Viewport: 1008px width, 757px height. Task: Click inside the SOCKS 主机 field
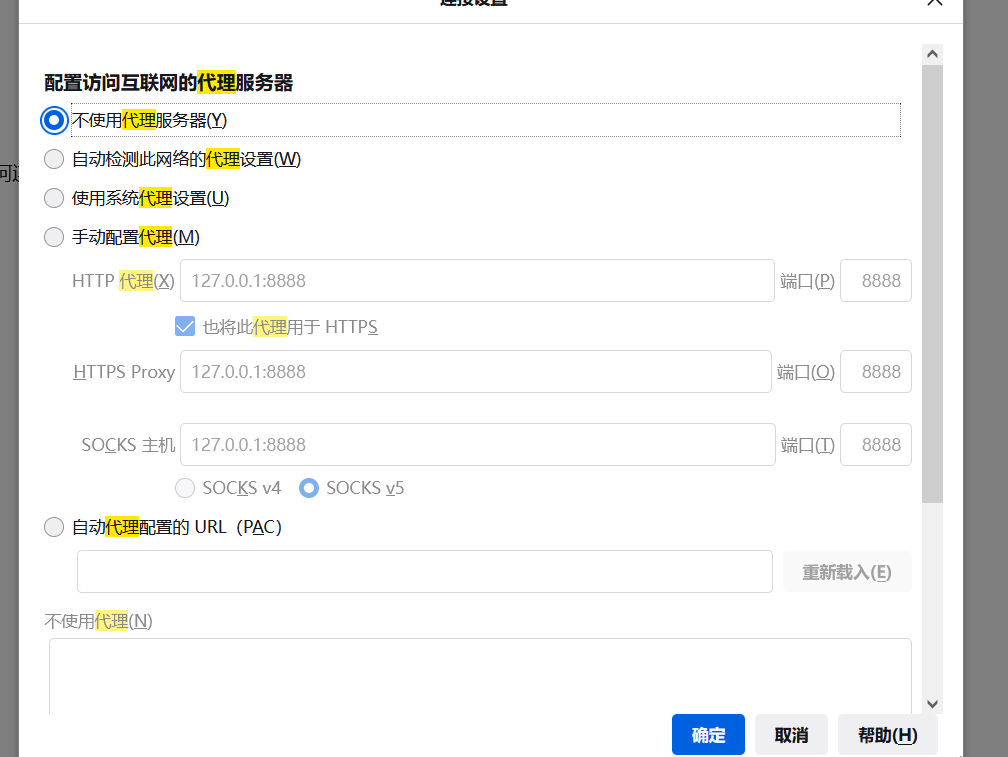(x=475, y=444)
